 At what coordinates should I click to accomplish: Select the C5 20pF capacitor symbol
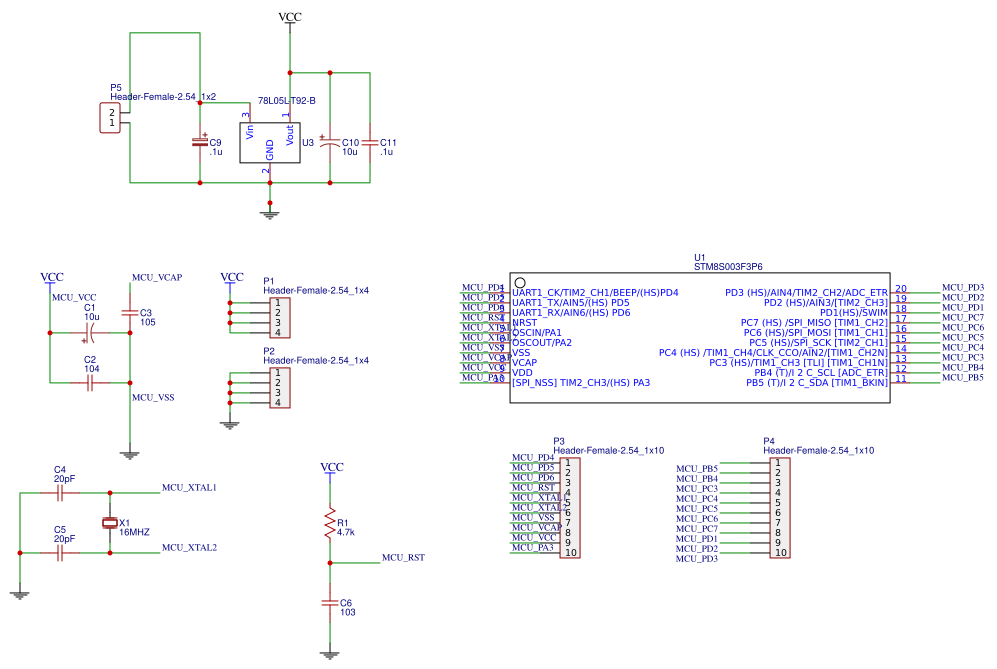60,553
